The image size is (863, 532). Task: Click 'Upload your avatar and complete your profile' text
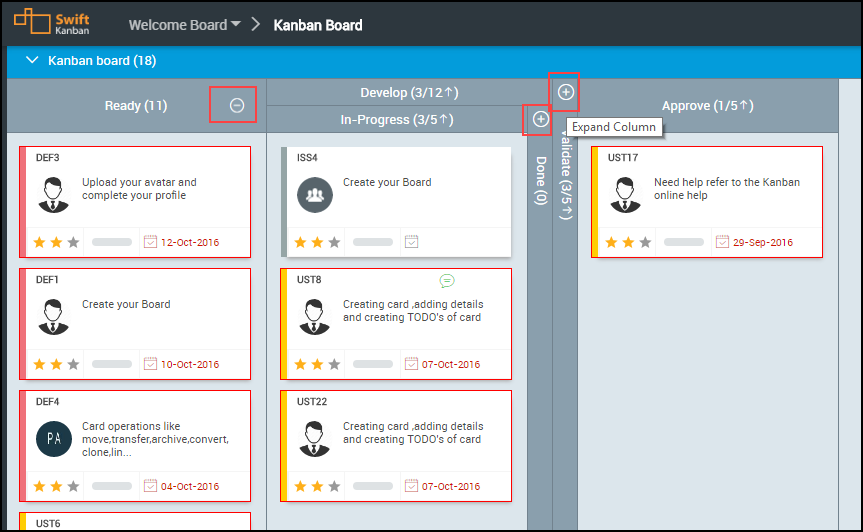pyautogui.click(x=139, y=189)
